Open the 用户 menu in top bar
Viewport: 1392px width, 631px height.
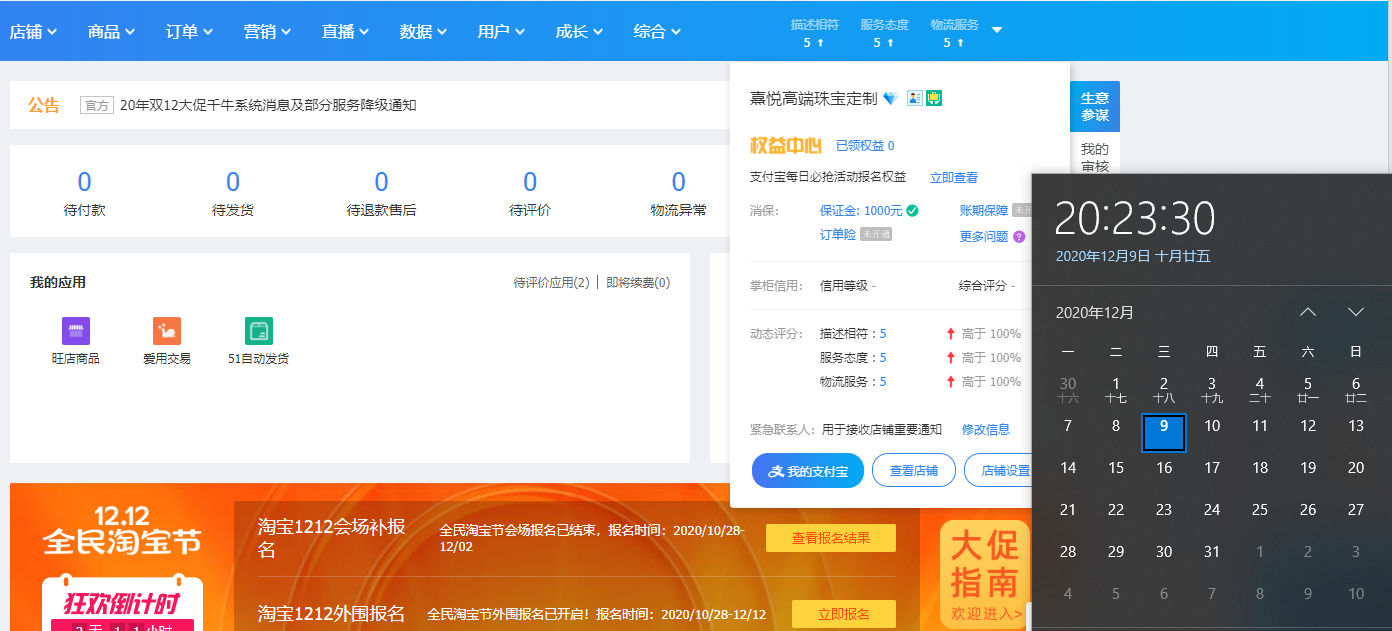click(501, 31)
